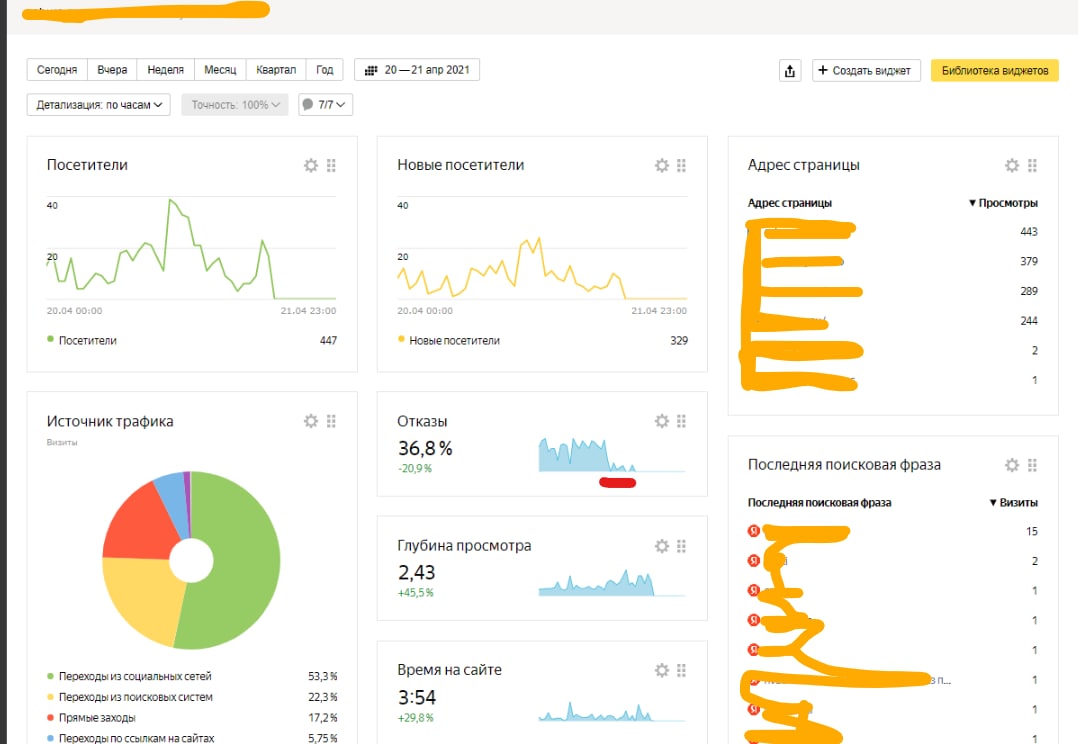This screenshot has height=744, width=1078.
Task: Click the 289 views value
Action: coord(1028,291)
